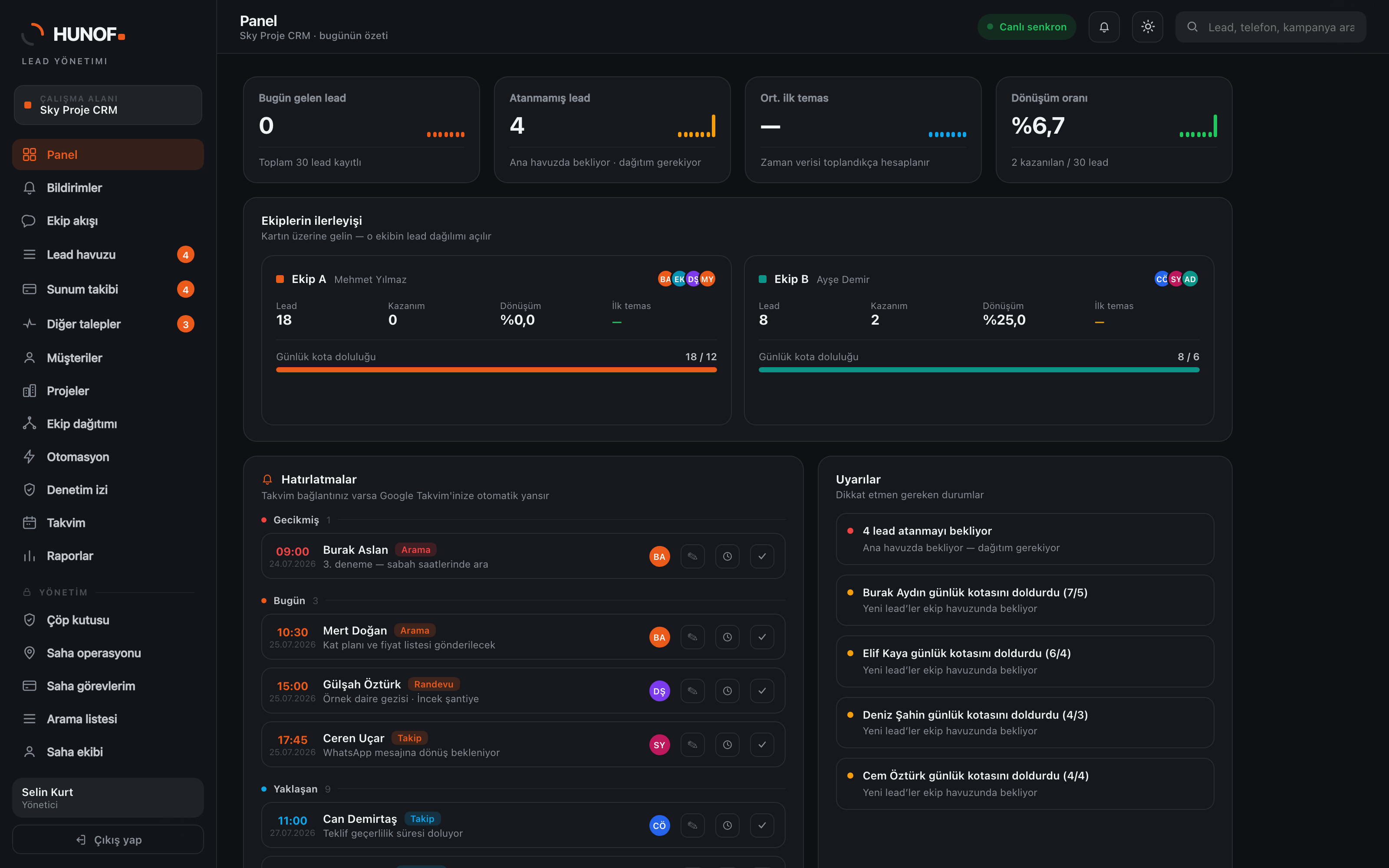Click the Raporlar bar chart icon
Image resolution: width=1389 pixels, height=868 pixels.
tap(29, 556)
